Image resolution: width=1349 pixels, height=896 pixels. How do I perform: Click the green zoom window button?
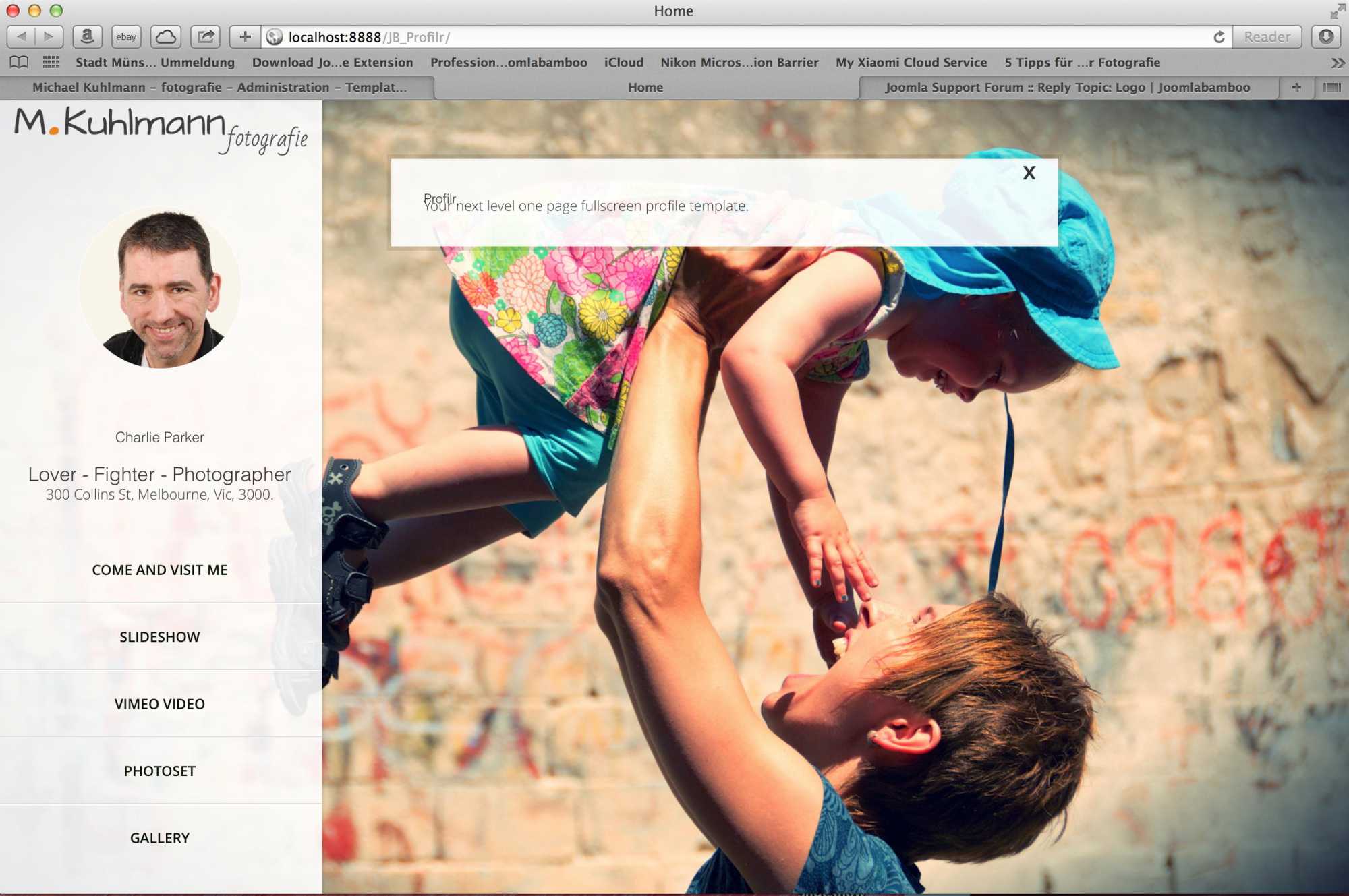pos(57,11)
